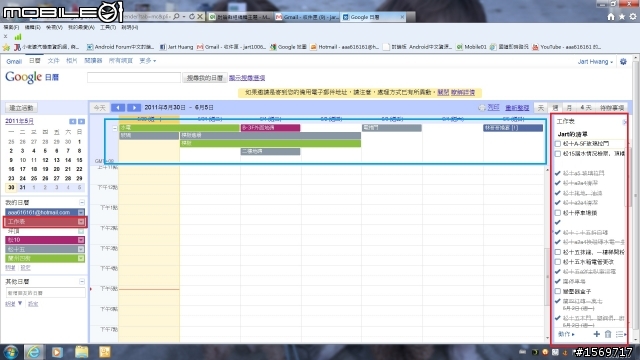Open dropdown arrow for 松10 calendar
640x360 pixels.
[x=81, y=240]
